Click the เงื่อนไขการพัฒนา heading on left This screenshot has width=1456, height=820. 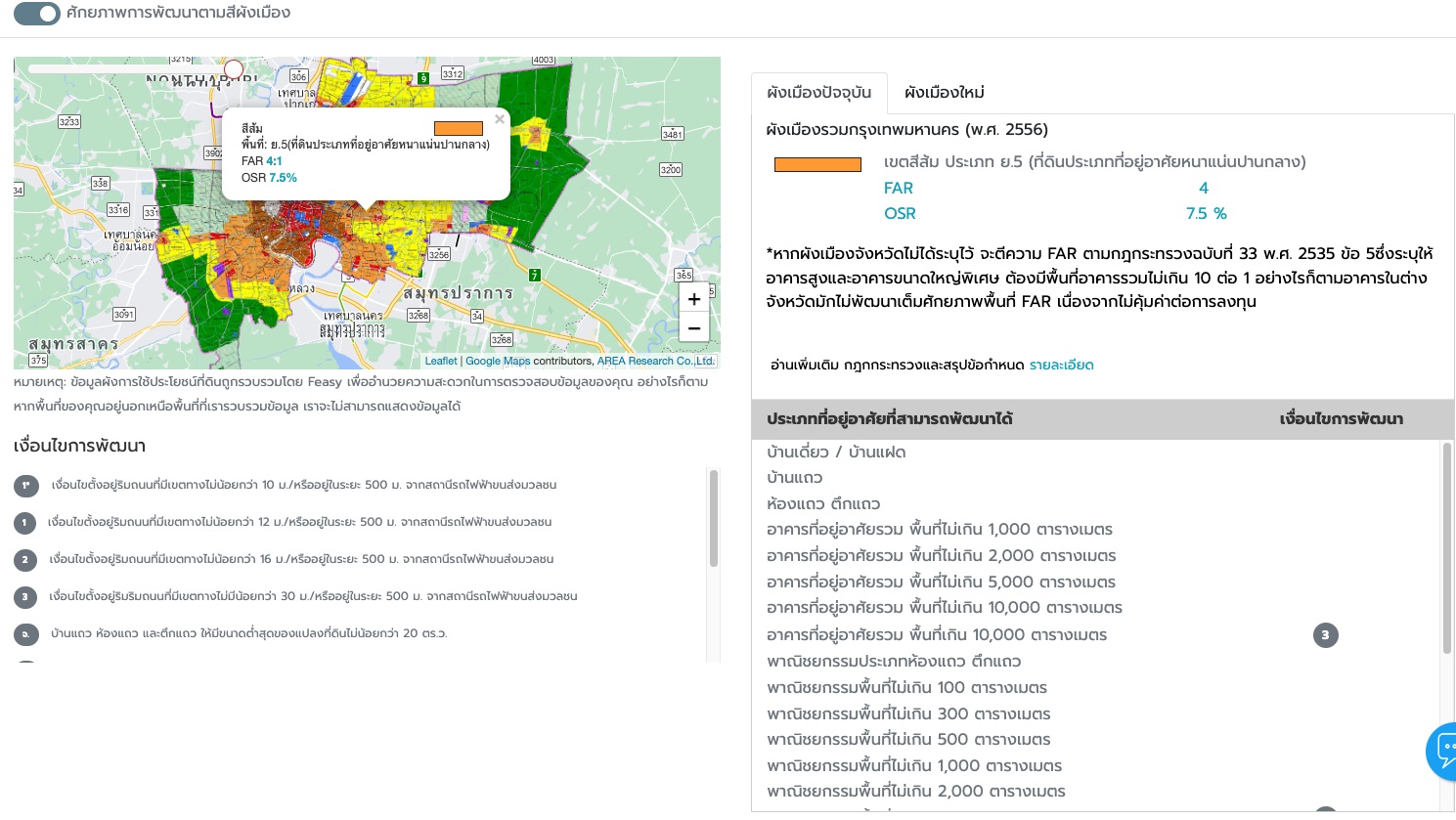[79, 447]
